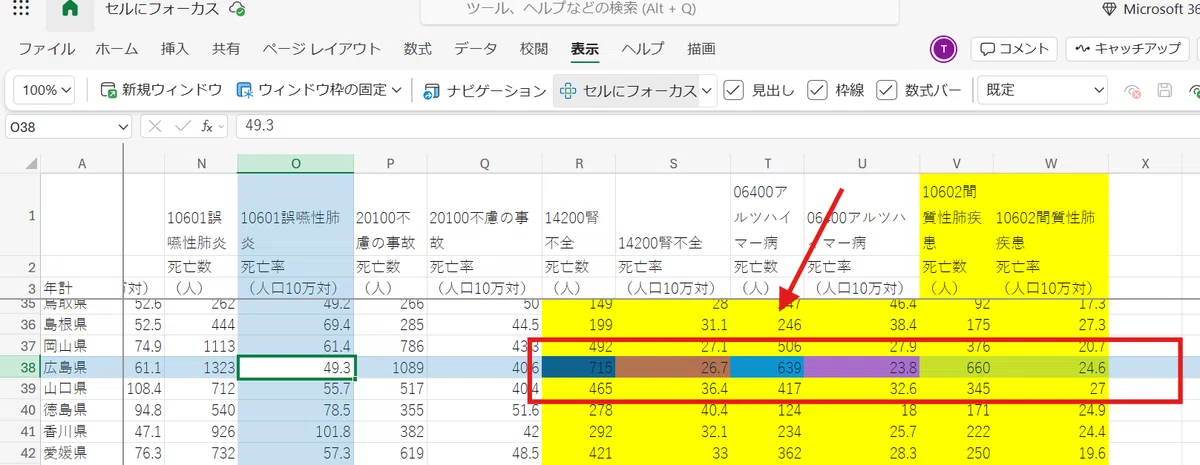Click the formula bar showing 49.3
1200x465 pixels.
715,126
